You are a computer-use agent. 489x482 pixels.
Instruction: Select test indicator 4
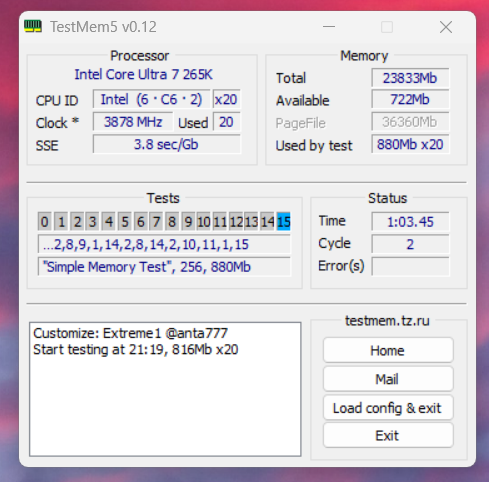pos(109,222)
